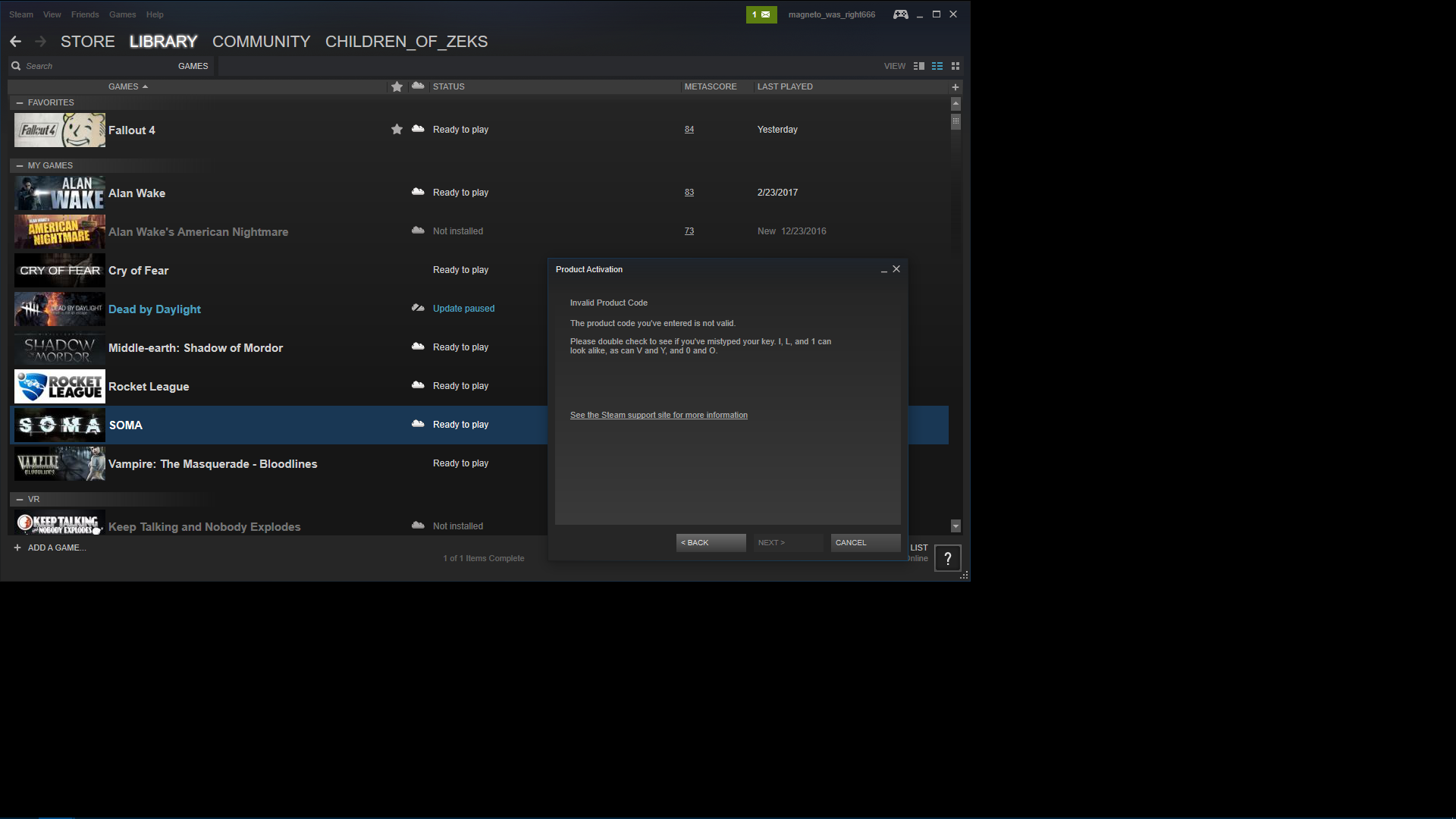Open the magneto_was_right666 account menu
The image size is (1456, 819).
pos(832,14)
